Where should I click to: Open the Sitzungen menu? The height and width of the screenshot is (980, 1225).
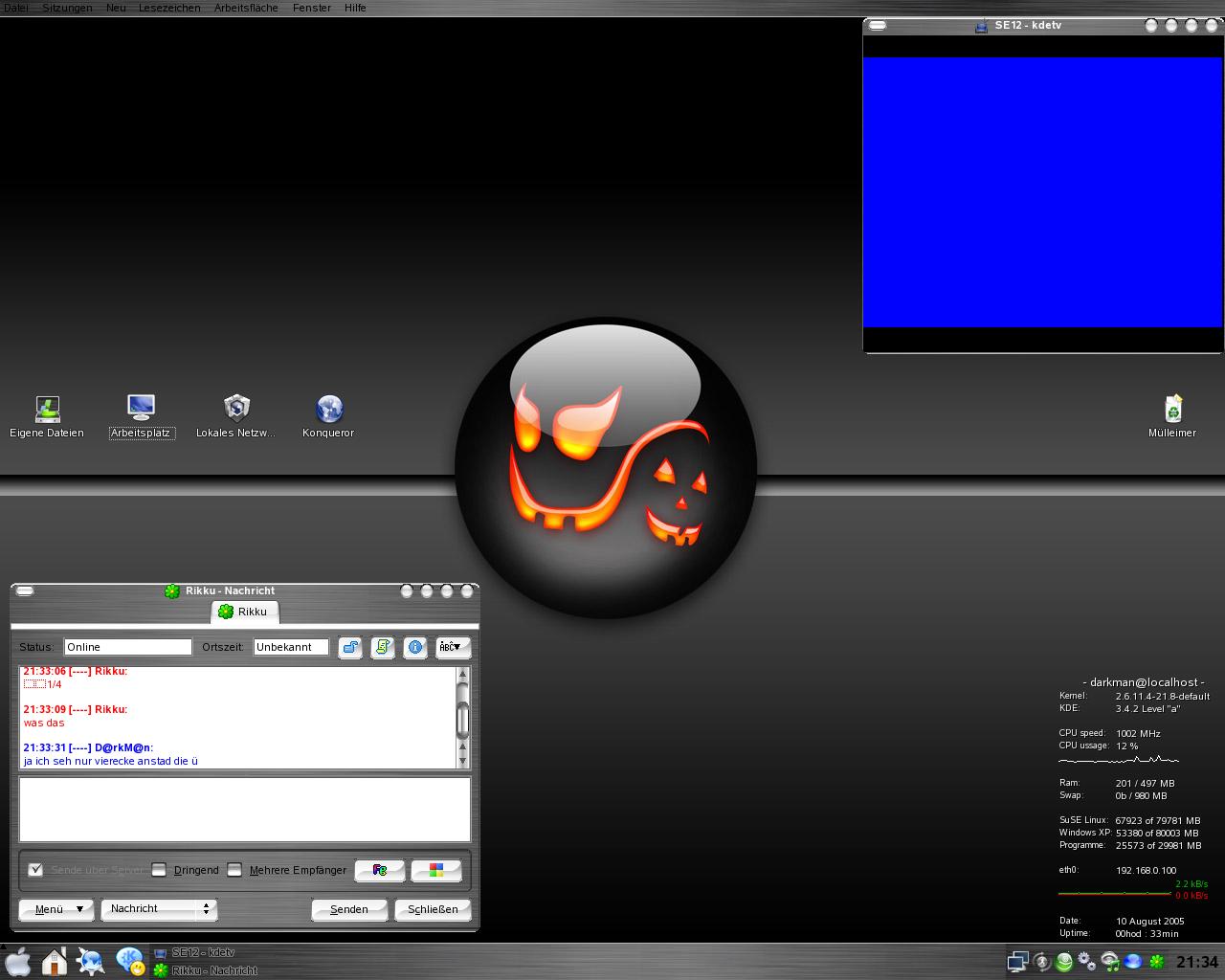tap(67, 8)
